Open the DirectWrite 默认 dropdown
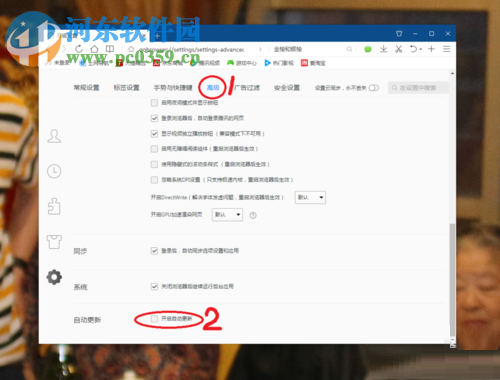The width and height of the screenshot is (500, 380). [310, 197]
